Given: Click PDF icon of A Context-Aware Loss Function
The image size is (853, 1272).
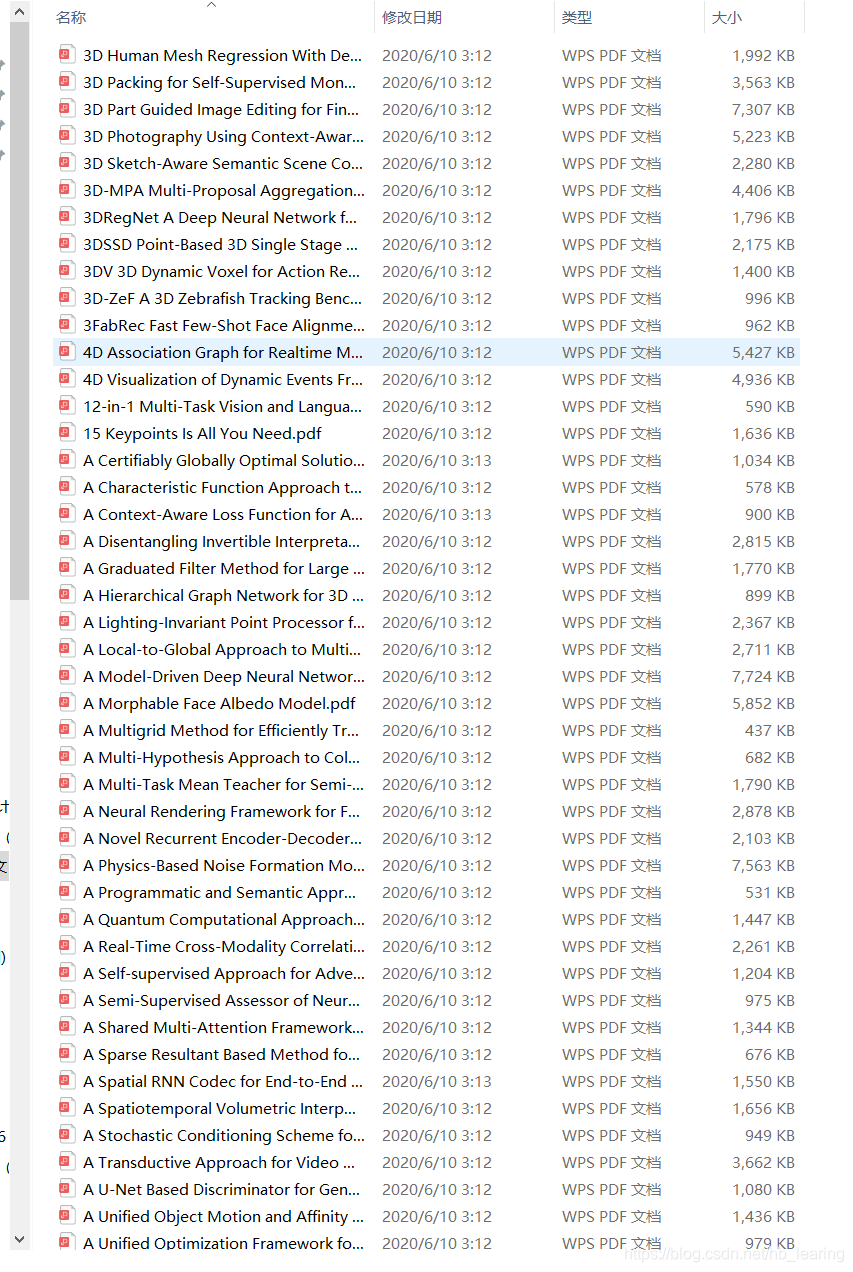Looking at the screenshot, I should (66, 514).
